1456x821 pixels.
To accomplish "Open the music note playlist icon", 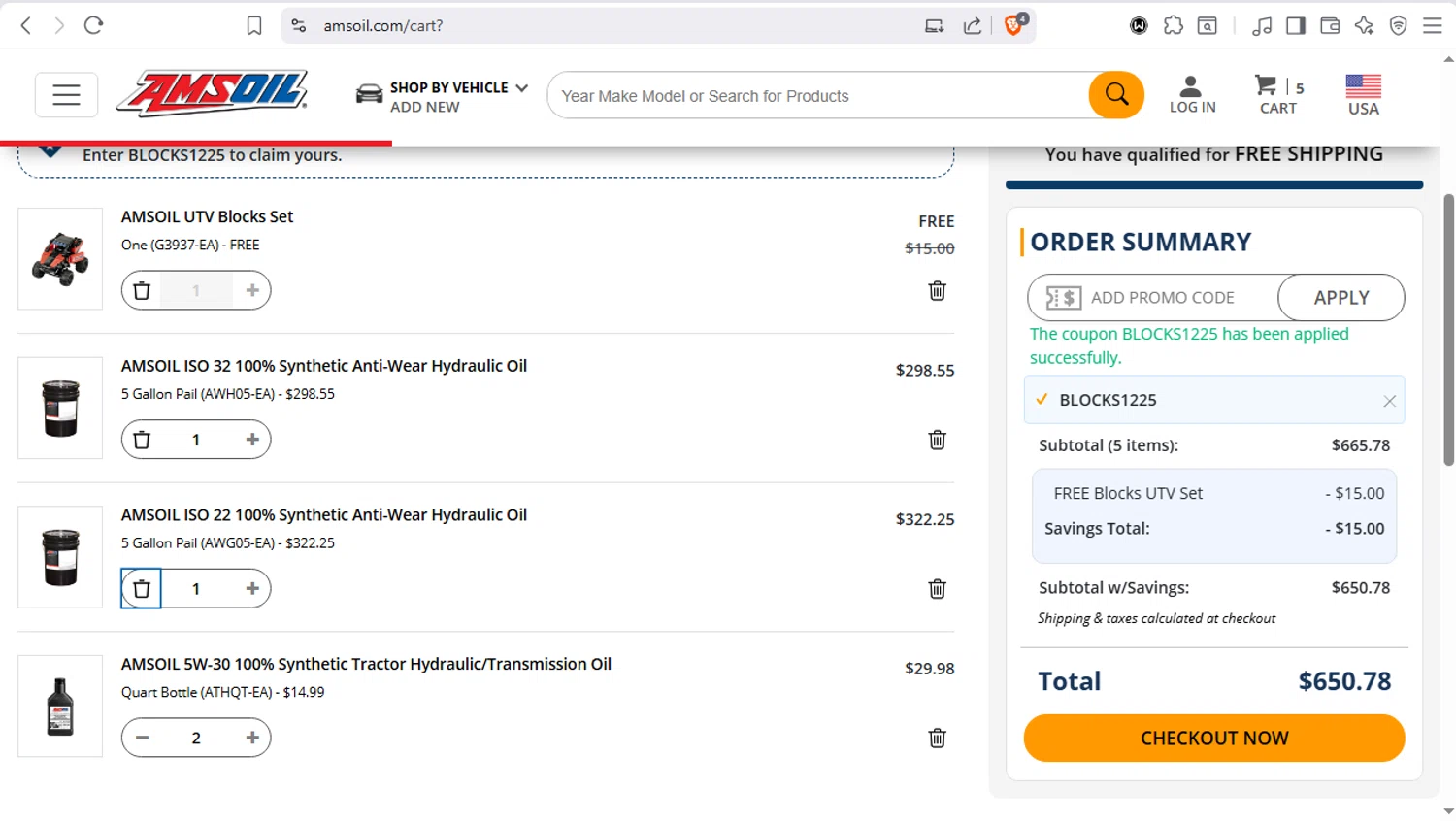I will tap(1262, 26).
